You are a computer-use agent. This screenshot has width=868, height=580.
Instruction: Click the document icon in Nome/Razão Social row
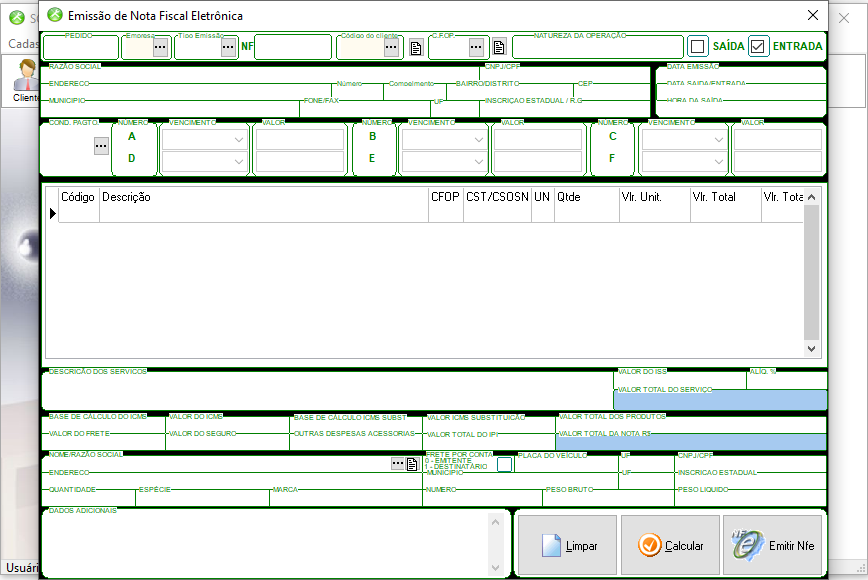(412, 464)
